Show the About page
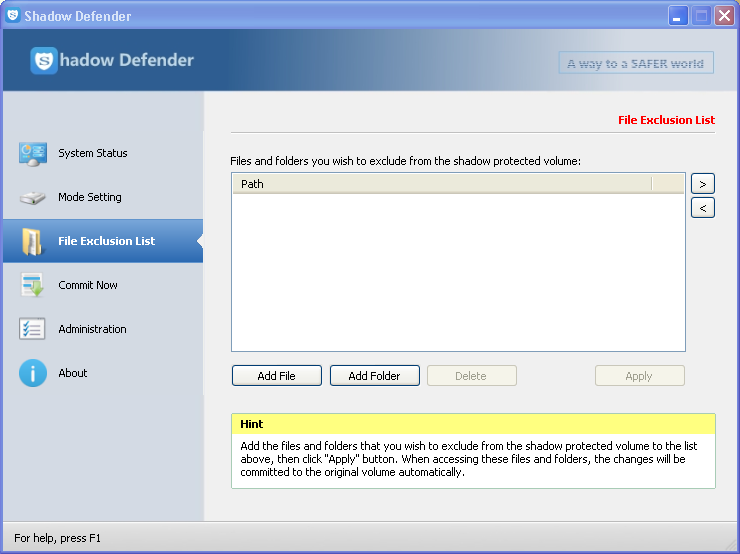The height and width of the screenshot is (554, 740). [x=103, y=373]
